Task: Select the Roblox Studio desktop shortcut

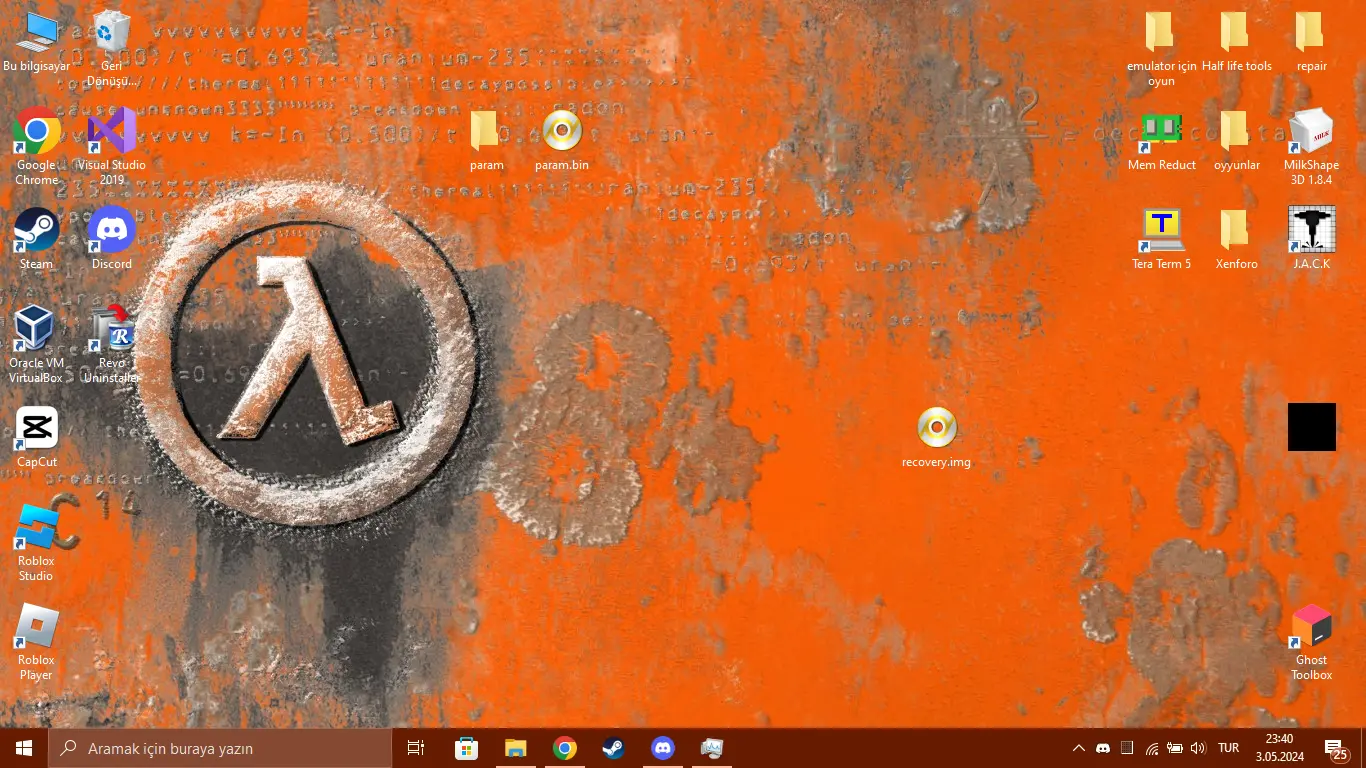Action: click(x=37, y=543)
